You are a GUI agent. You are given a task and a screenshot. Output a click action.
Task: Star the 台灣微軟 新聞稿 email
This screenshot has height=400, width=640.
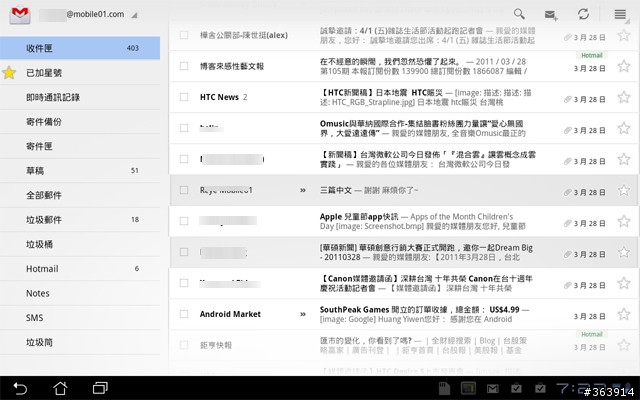pos(624,159)
